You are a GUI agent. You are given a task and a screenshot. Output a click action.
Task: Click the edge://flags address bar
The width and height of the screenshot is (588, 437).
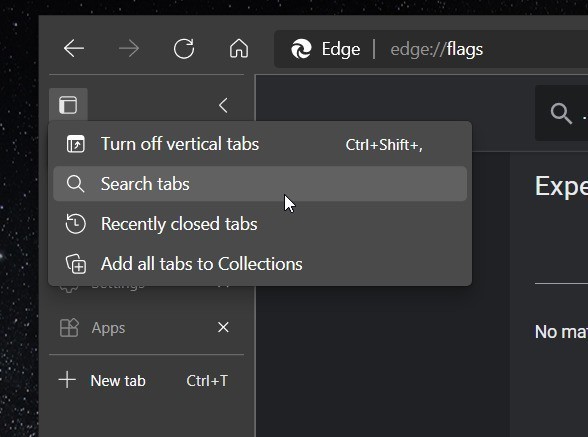pyautogui.click(x=436, y=49)
